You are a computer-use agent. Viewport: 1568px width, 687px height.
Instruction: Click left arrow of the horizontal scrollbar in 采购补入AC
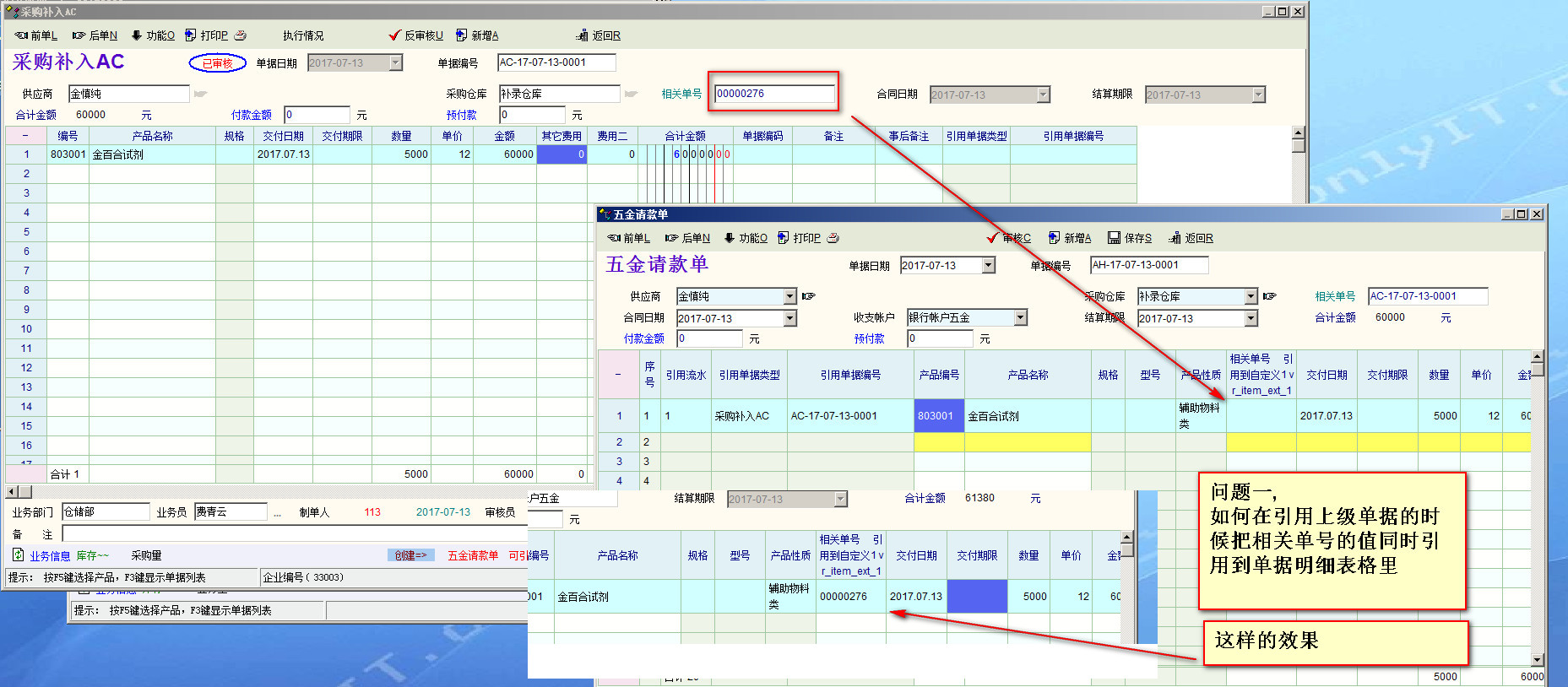11,491
